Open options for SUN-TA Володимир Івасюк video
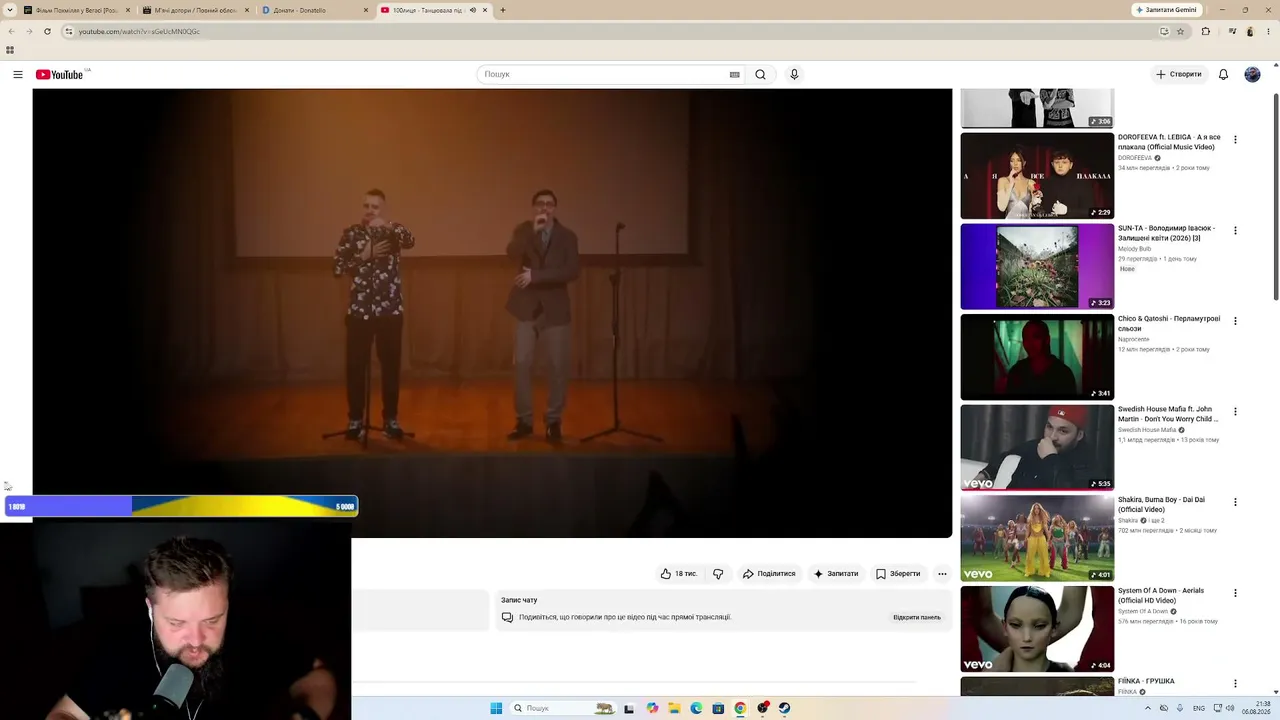 point(1235,230)
